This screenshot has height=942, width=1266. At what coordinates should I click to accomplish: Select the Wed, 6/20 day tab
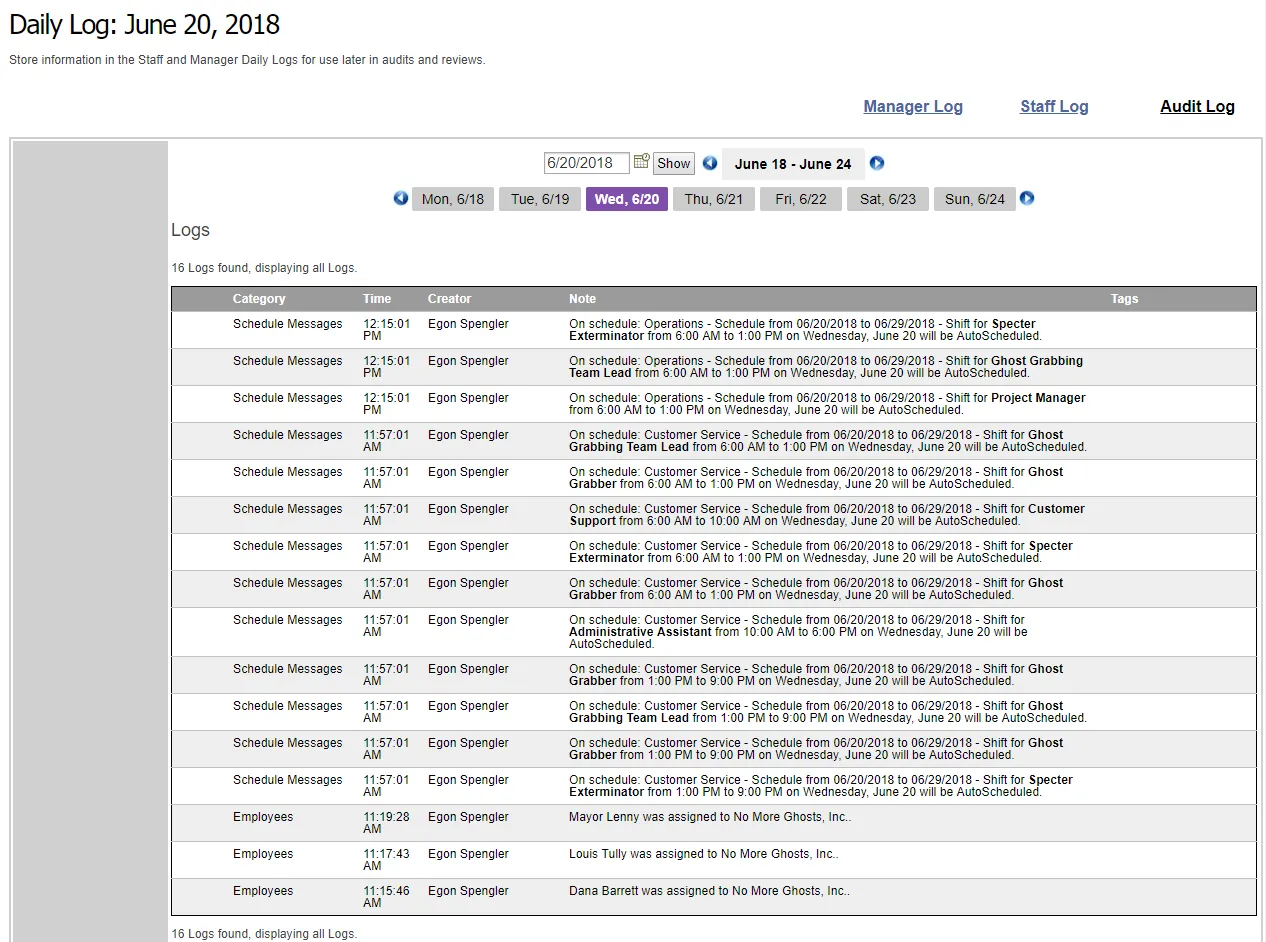tap(627, 199)
